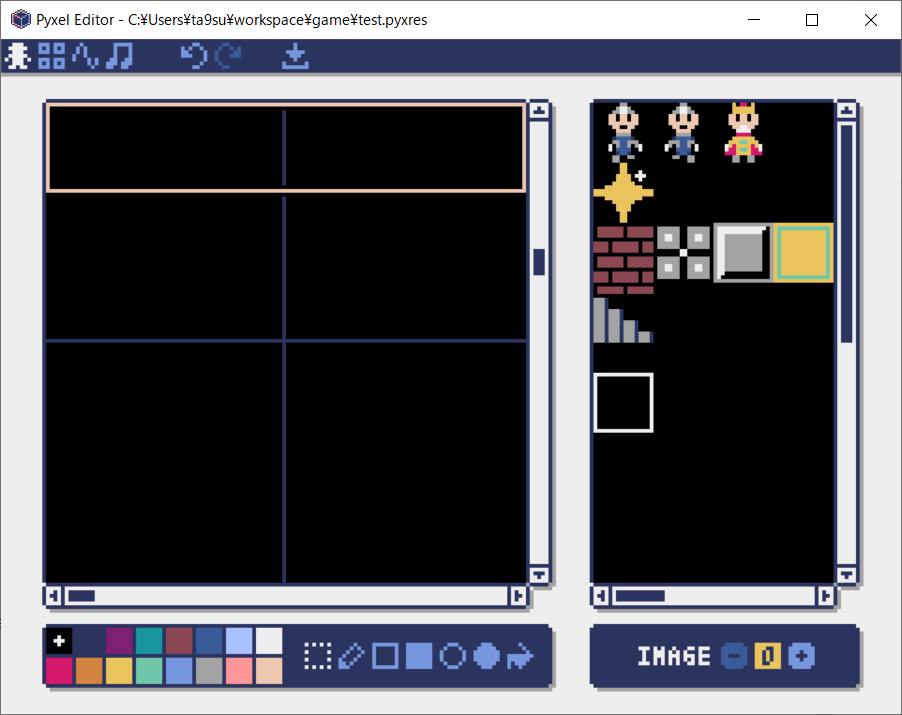Pick the dark navy color swatch
902x715 pixels.
[89, 641]
